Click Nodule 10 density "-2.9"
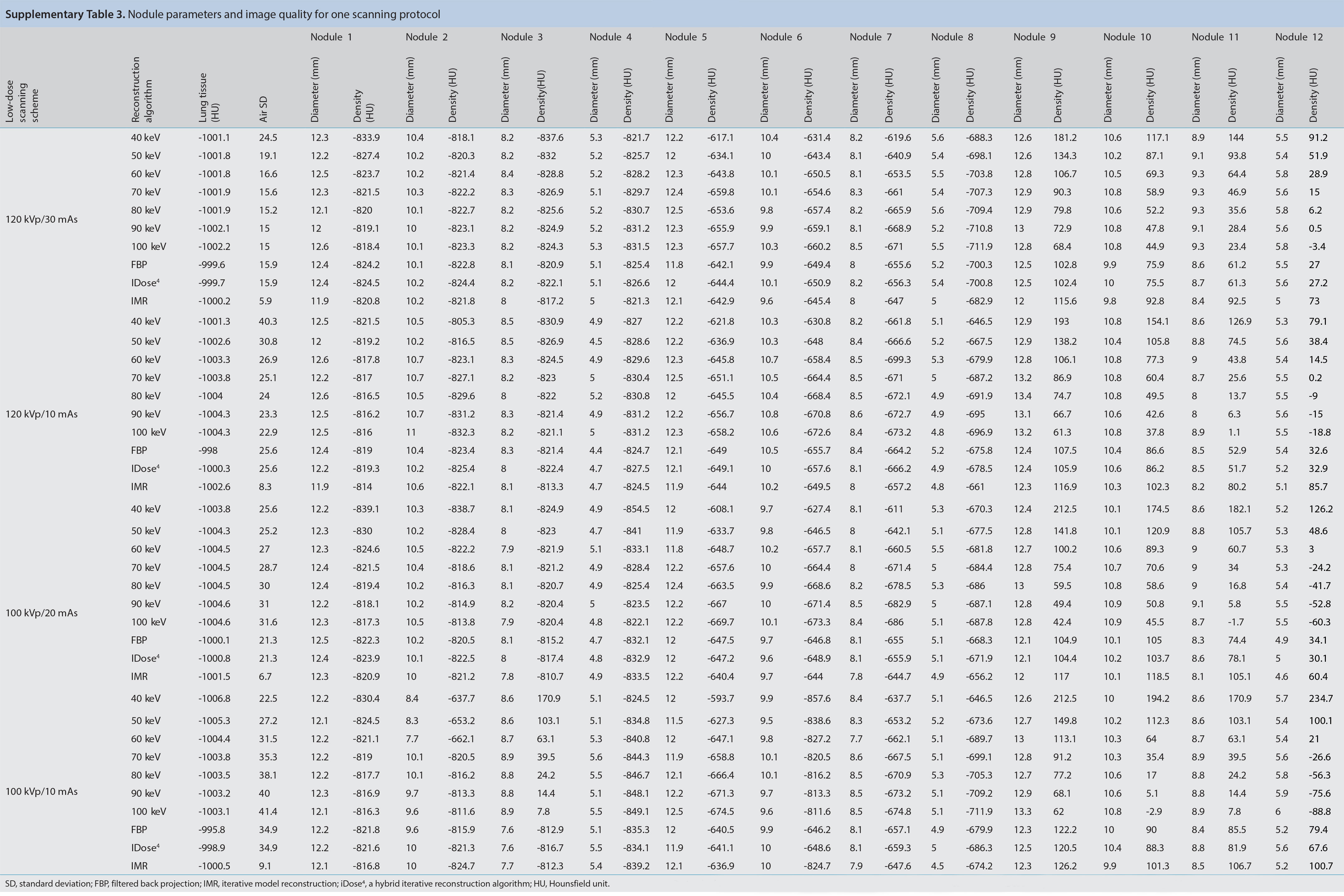Screen dimensions: 1344x896 click(x=1154, y=811)
